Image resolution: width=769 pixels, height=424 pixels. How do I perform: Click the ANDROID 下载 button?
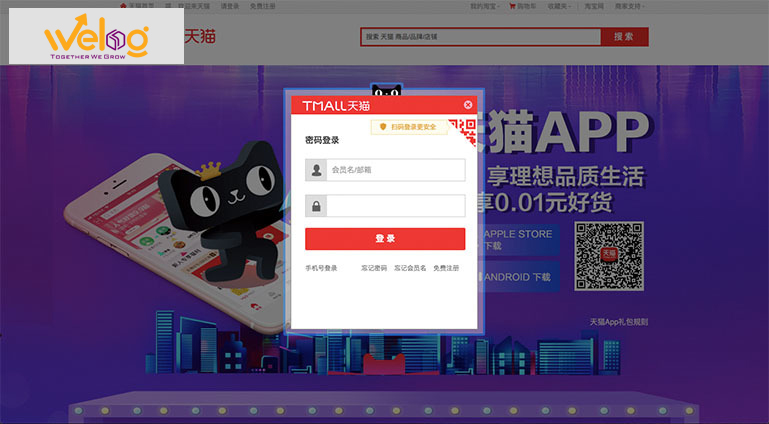[519, 277]
